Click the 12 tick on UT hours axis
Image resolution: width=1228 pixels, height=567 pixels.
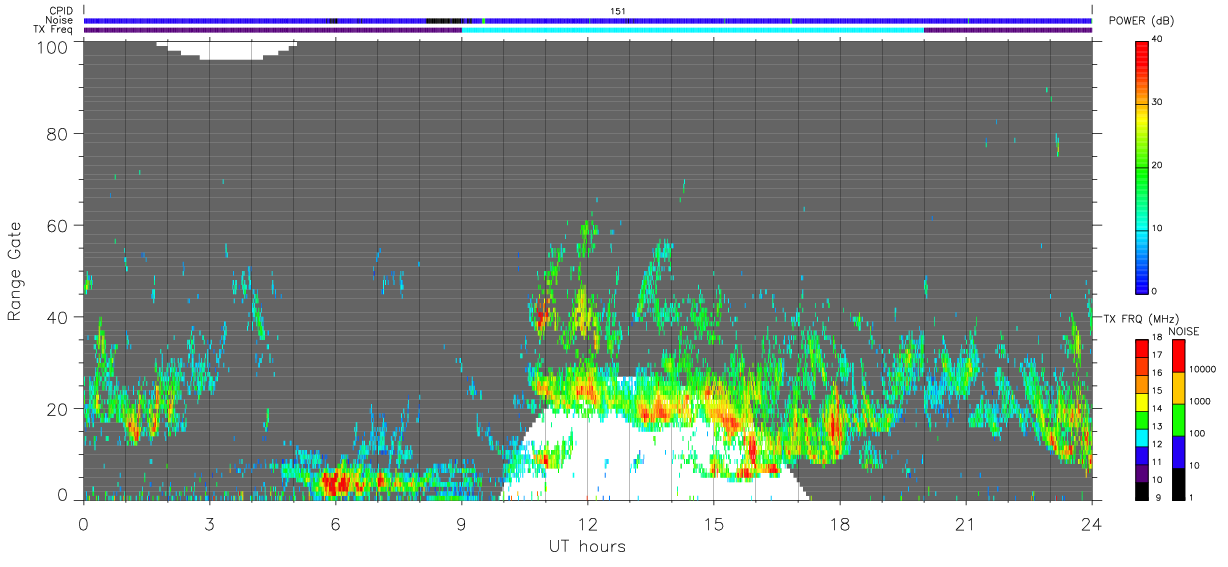click(587, 522)
